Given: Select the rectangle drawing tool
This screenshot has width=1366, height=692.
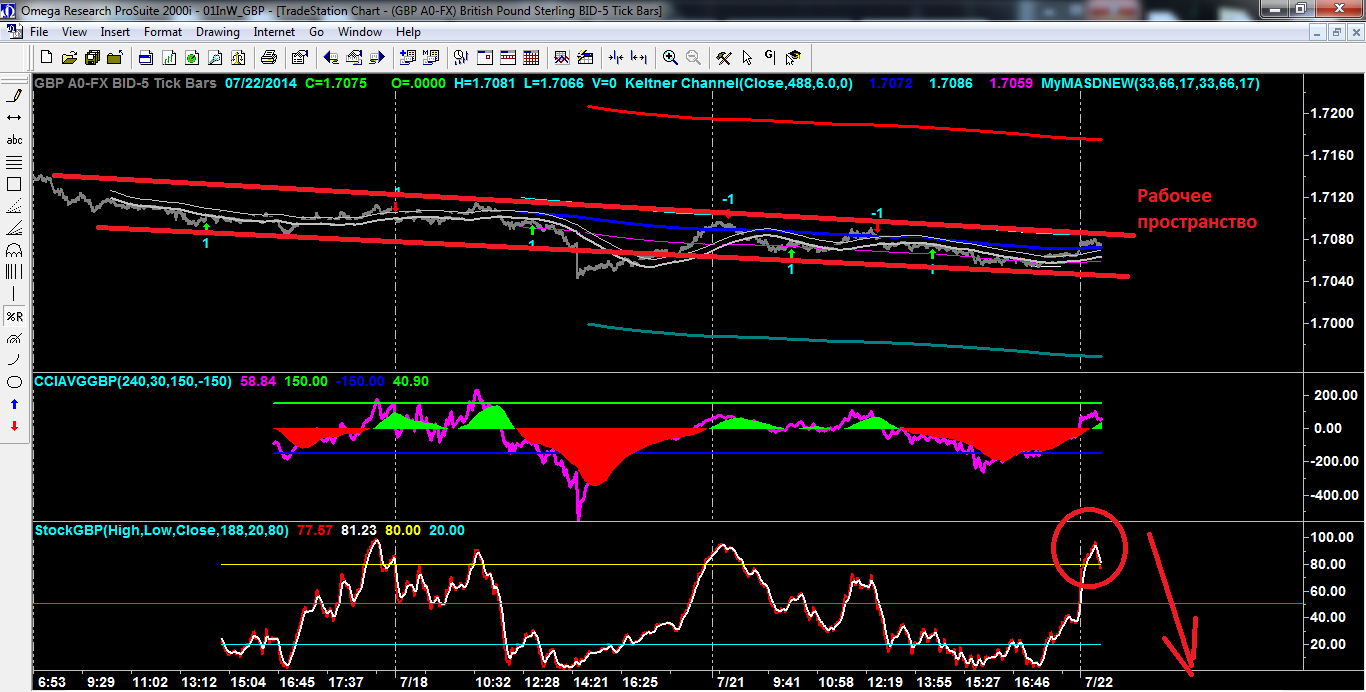Looking at the screenshot, I should coord(14,184).
